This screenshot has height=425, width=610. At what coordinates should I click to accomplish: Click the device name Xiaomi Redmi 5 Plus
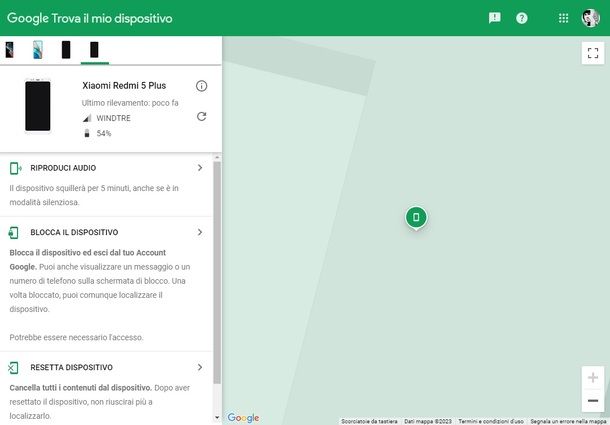[124, 86]
